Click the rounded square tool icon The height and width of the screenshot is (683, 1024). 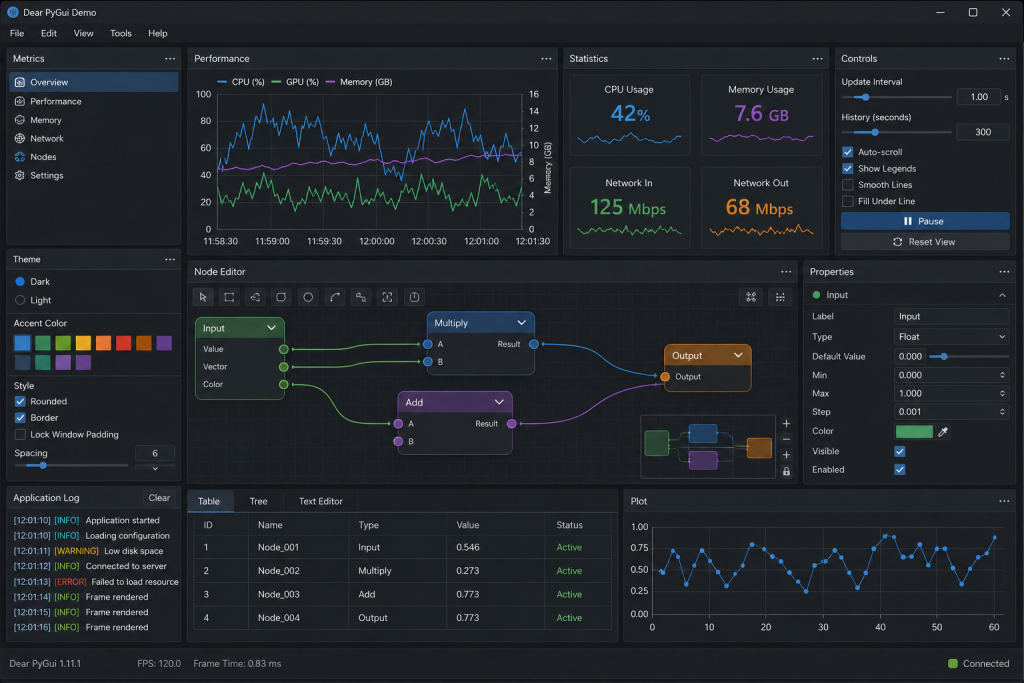point(281,297)
